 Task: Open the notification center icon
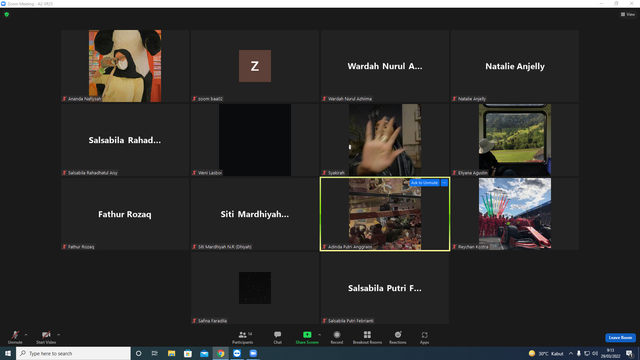tap(629, 353)
